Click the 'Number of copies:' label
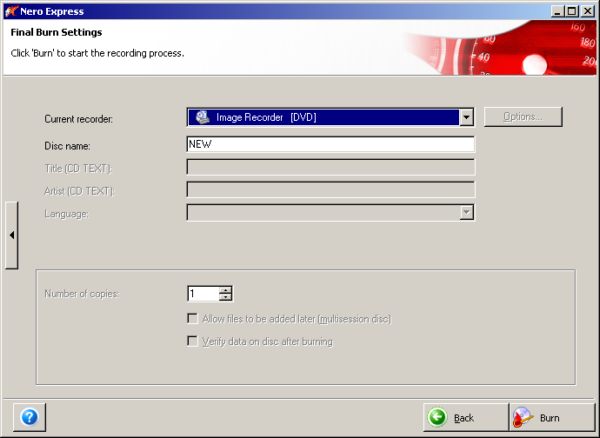 [x=82, y=294]
